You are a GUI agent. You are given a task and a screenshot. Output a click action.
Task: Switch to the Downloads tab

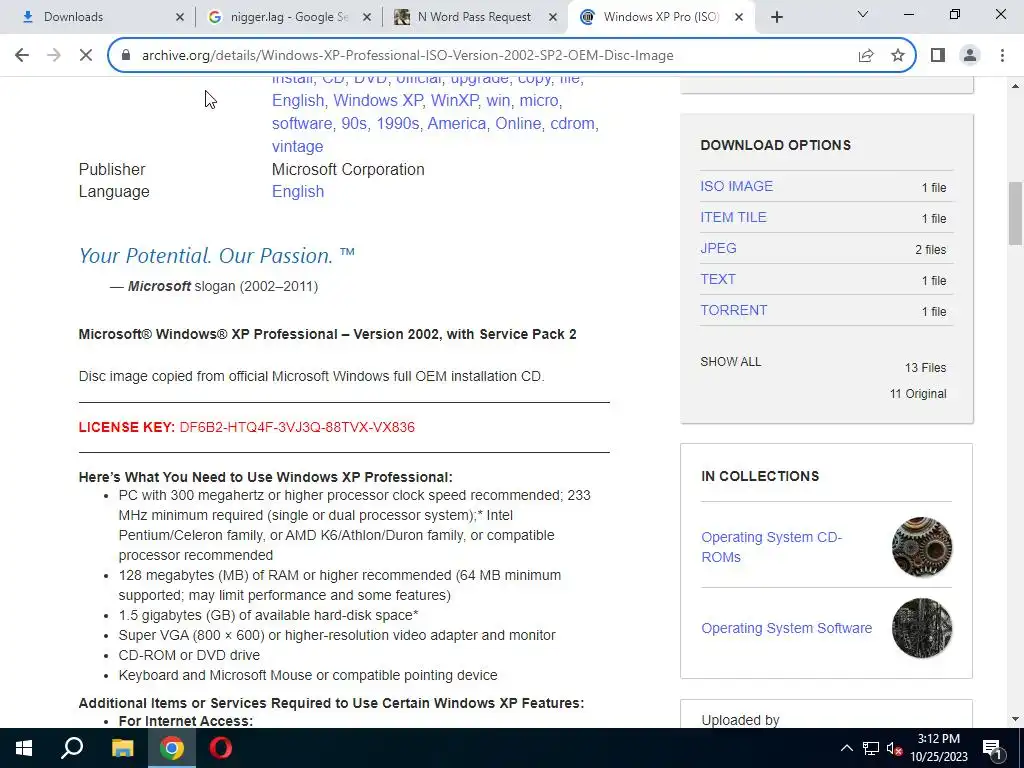coord(97,18)
